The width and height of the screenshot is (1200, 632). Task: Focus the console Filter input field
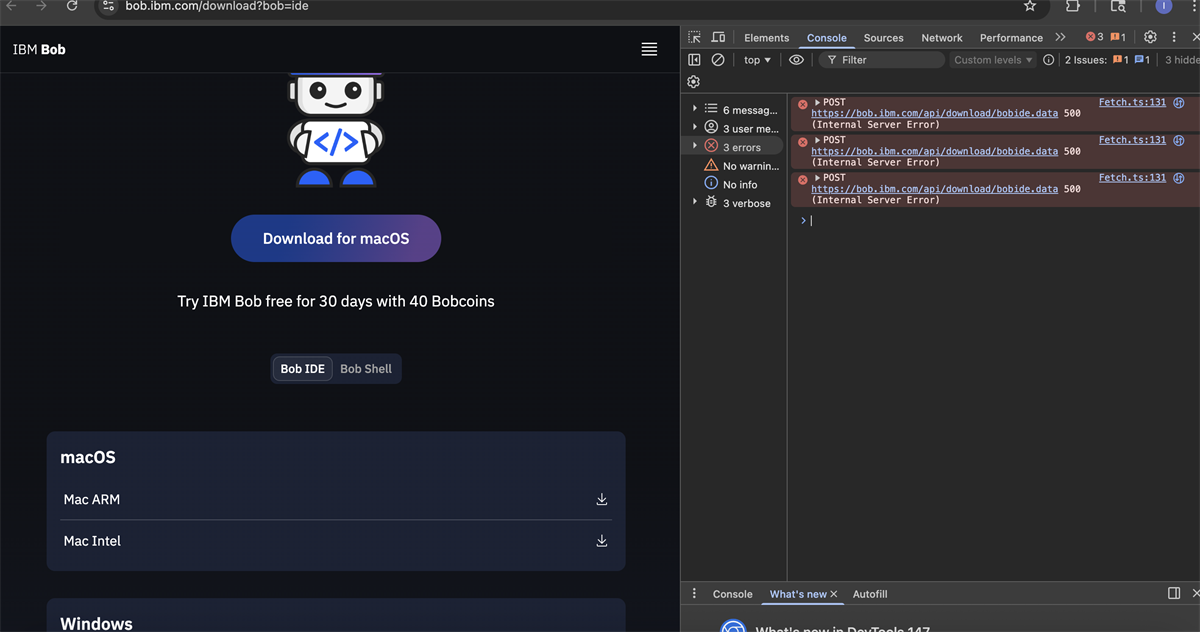click(x=882, y=60)
